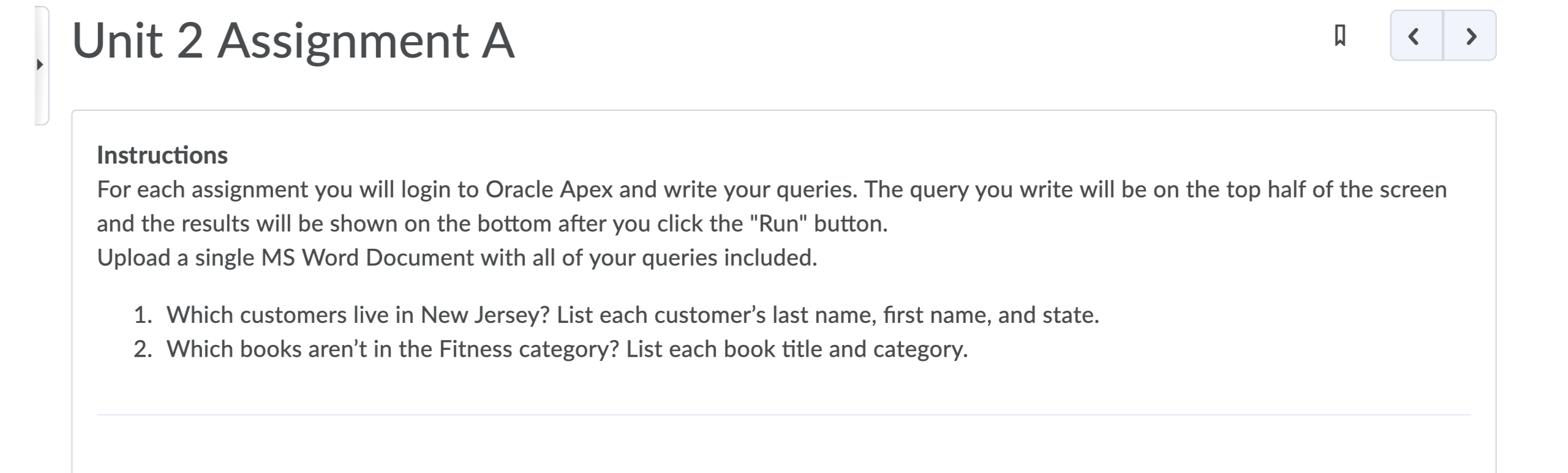Click the words New Jersey

click(x=485, y=315)
